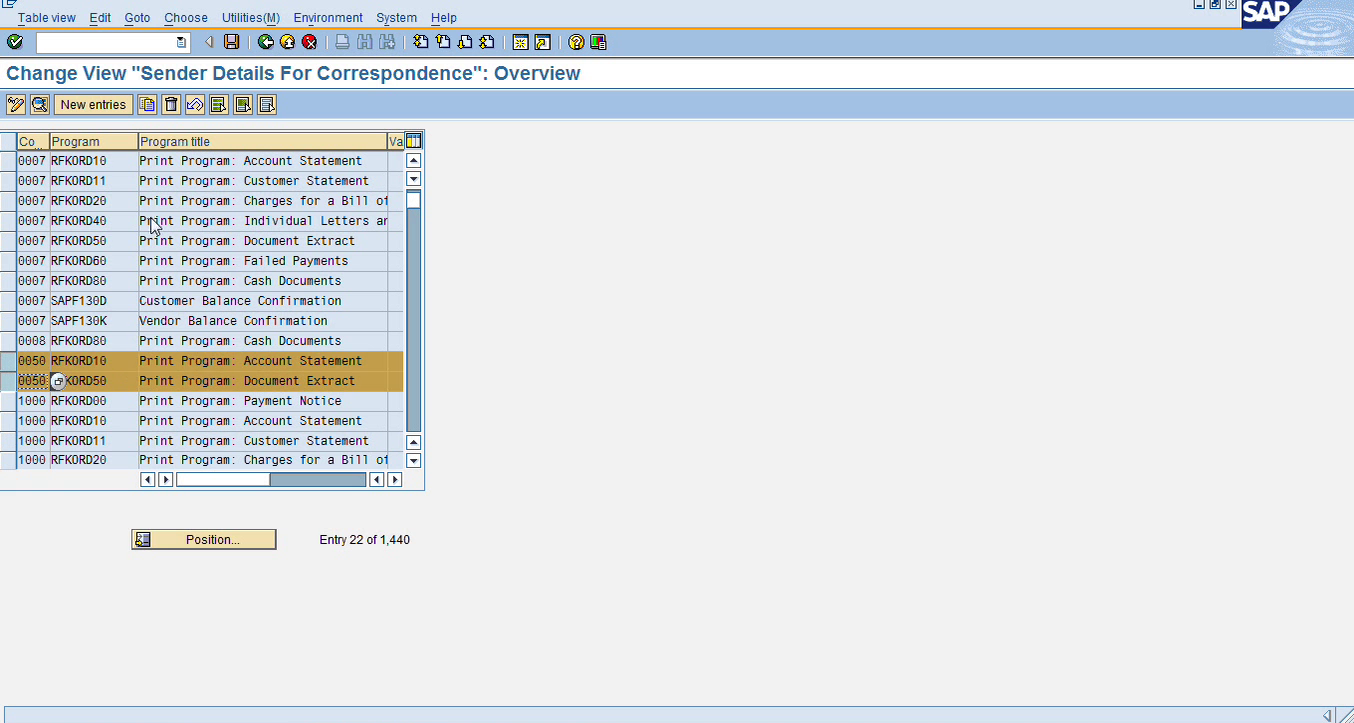Toggle row selector for 0007 RFKORD11
The image size is (1354, 723).
(8, 181)
